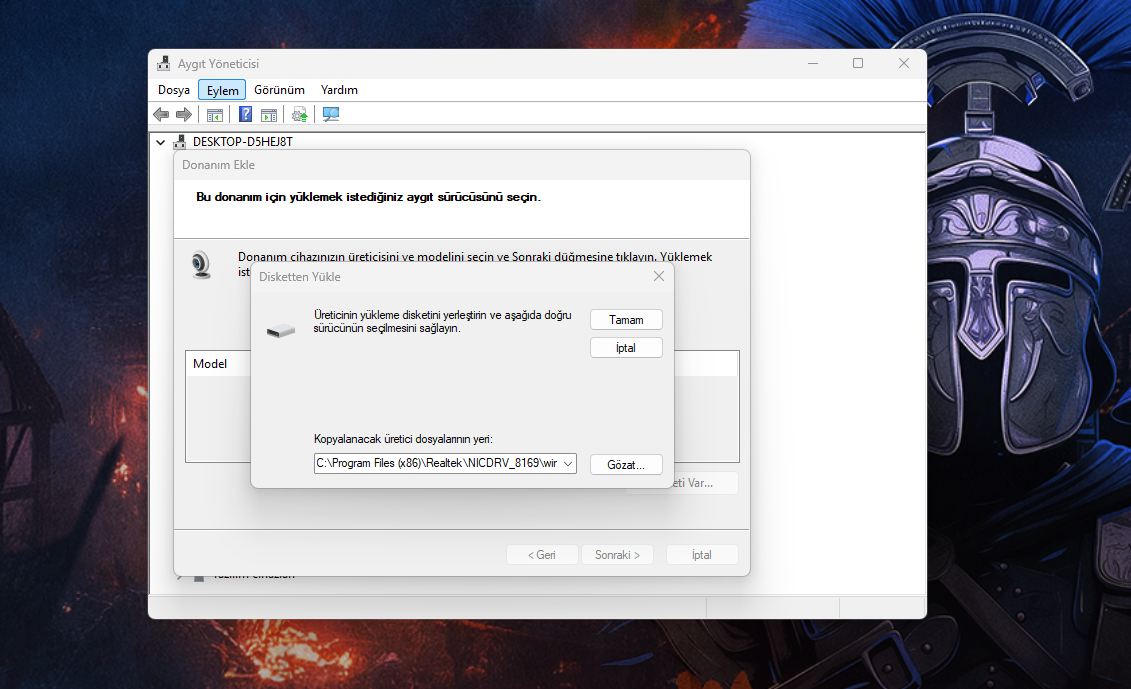1131x689 pixels.
Task: Maximize the Aygıt Yöneticisi window
Action: point(858,63)
